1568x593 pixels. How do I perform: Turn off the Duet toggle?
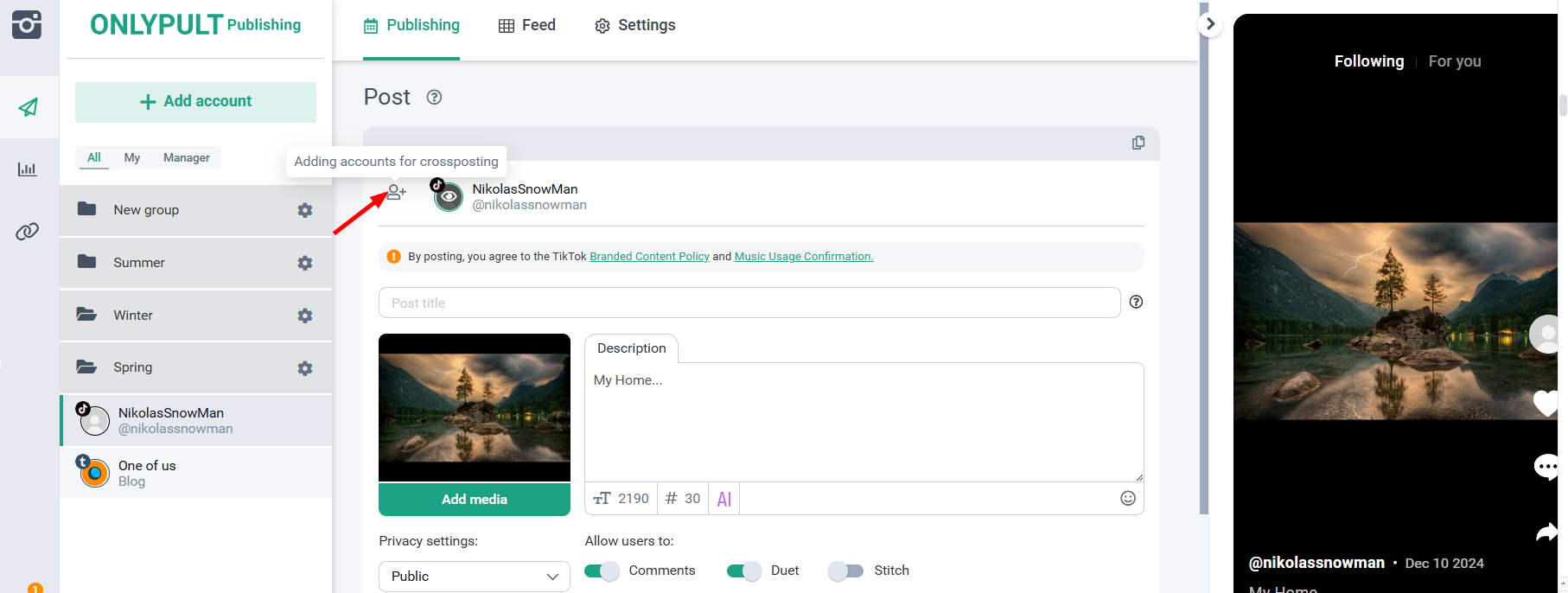click(x=743, y=571)
